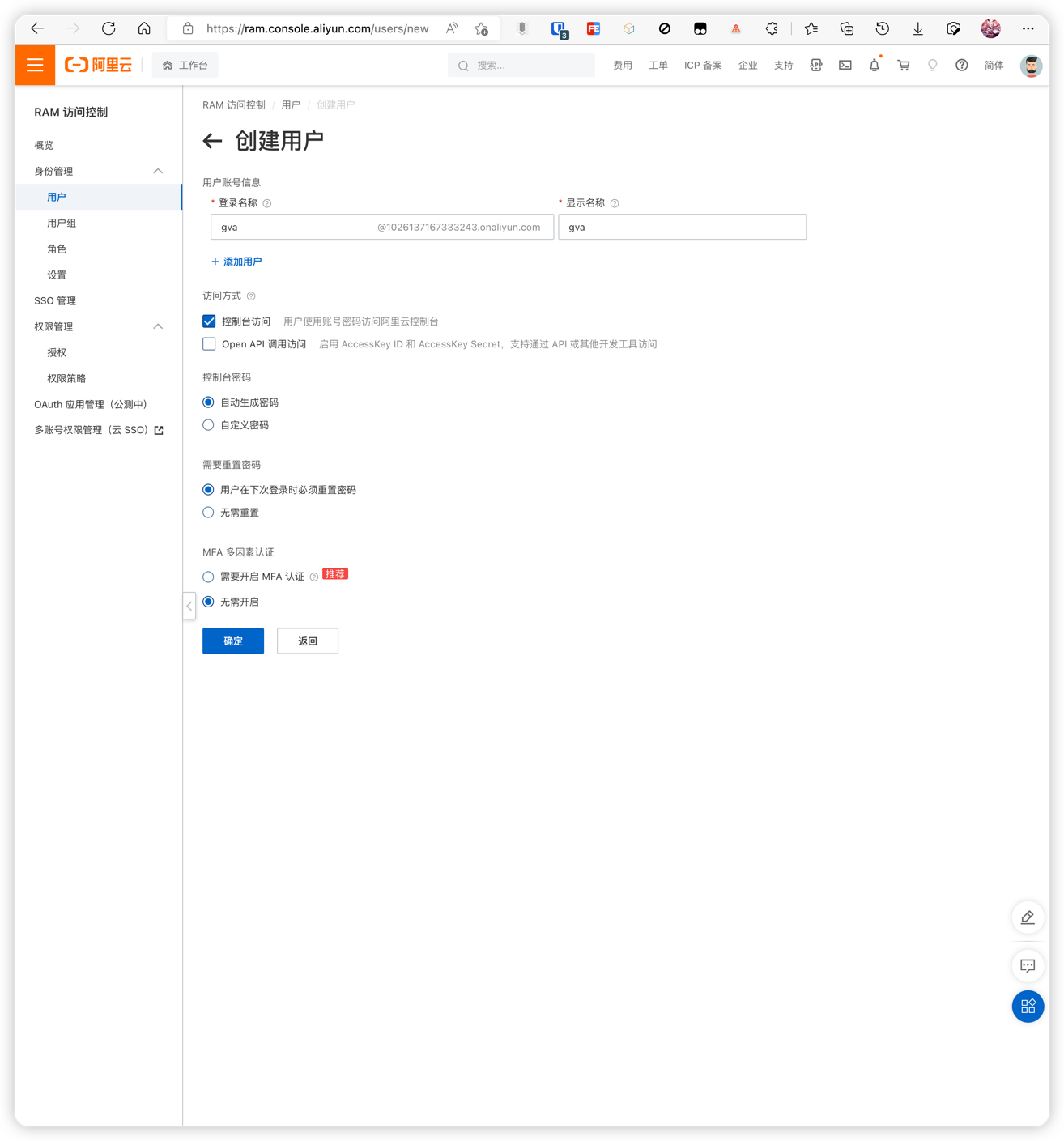Image resolution: width=1064 pixels, height=1141 pixels.
Task: Click the blue floating grid widget icon
Action: pos(1028,1007)
